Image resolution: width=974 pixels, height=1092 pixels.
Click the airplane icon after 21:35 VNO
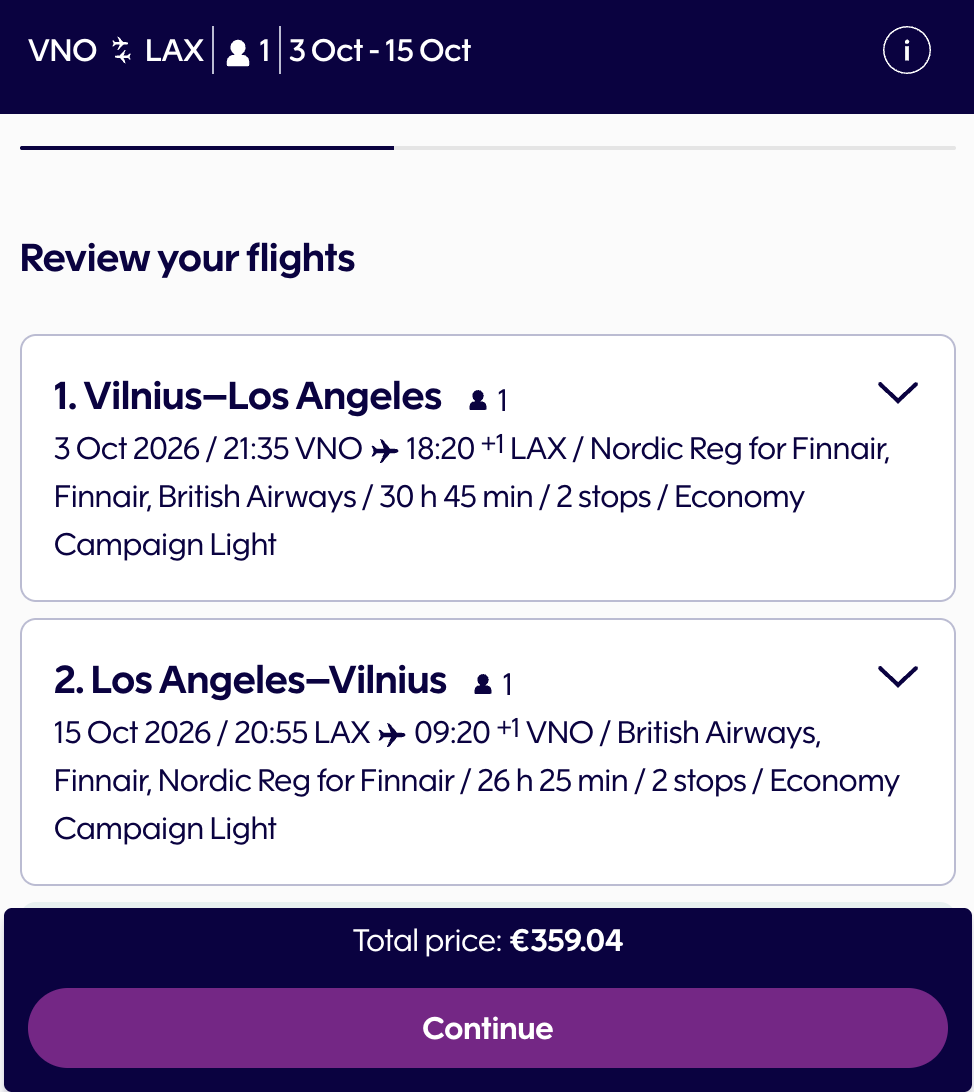pyautogui.click(x=384, y=450)
